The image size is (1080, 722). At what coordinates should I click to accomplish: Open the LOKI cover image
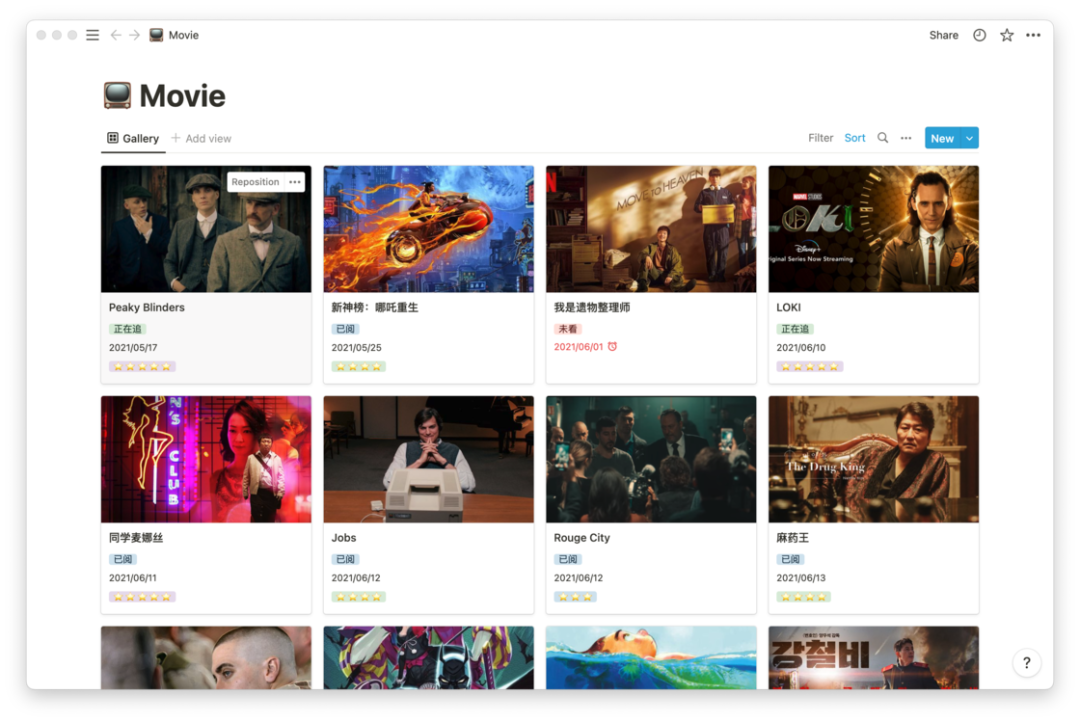tap(873, 229)
